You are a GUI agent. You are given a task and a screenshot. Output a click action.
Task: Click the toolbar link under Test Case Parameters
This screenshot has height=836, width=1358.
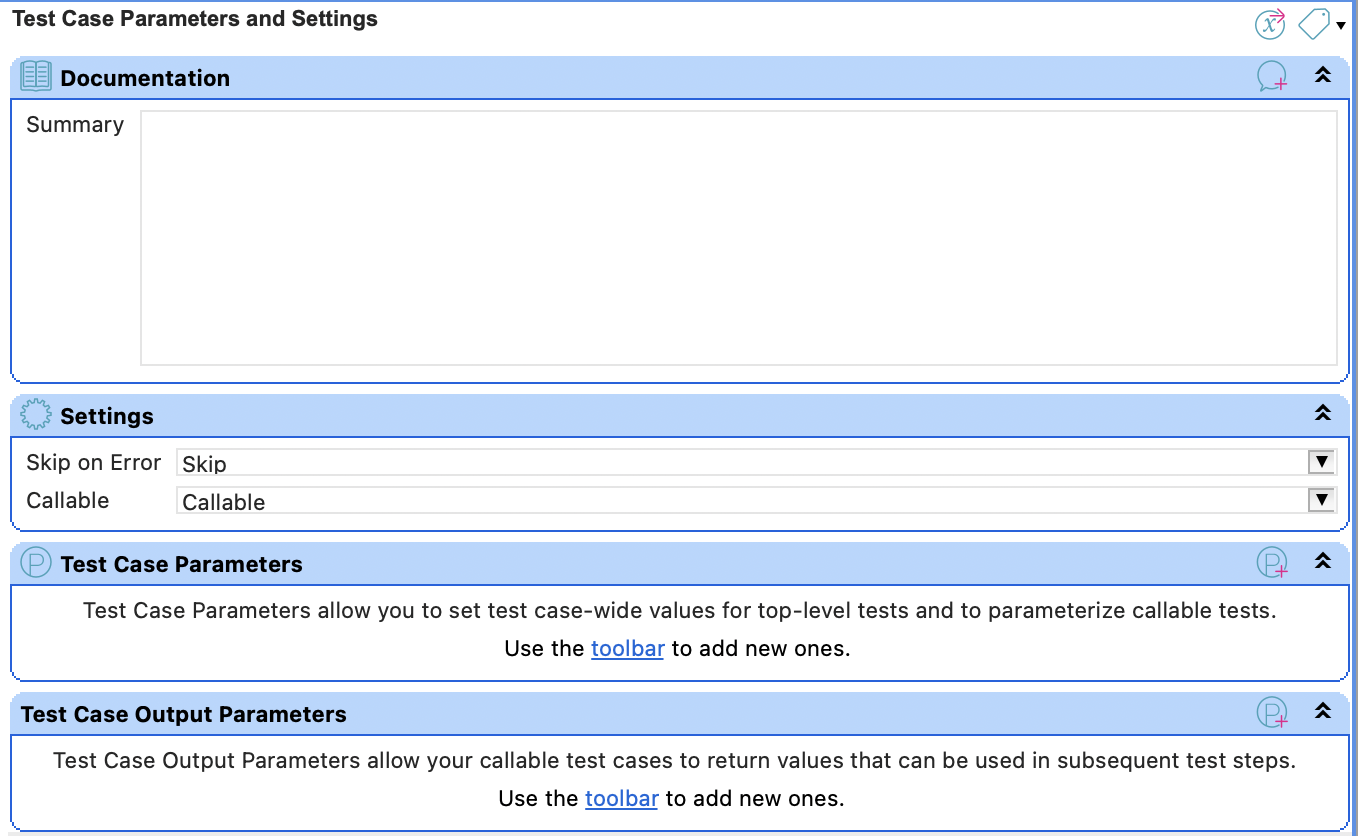627,648
